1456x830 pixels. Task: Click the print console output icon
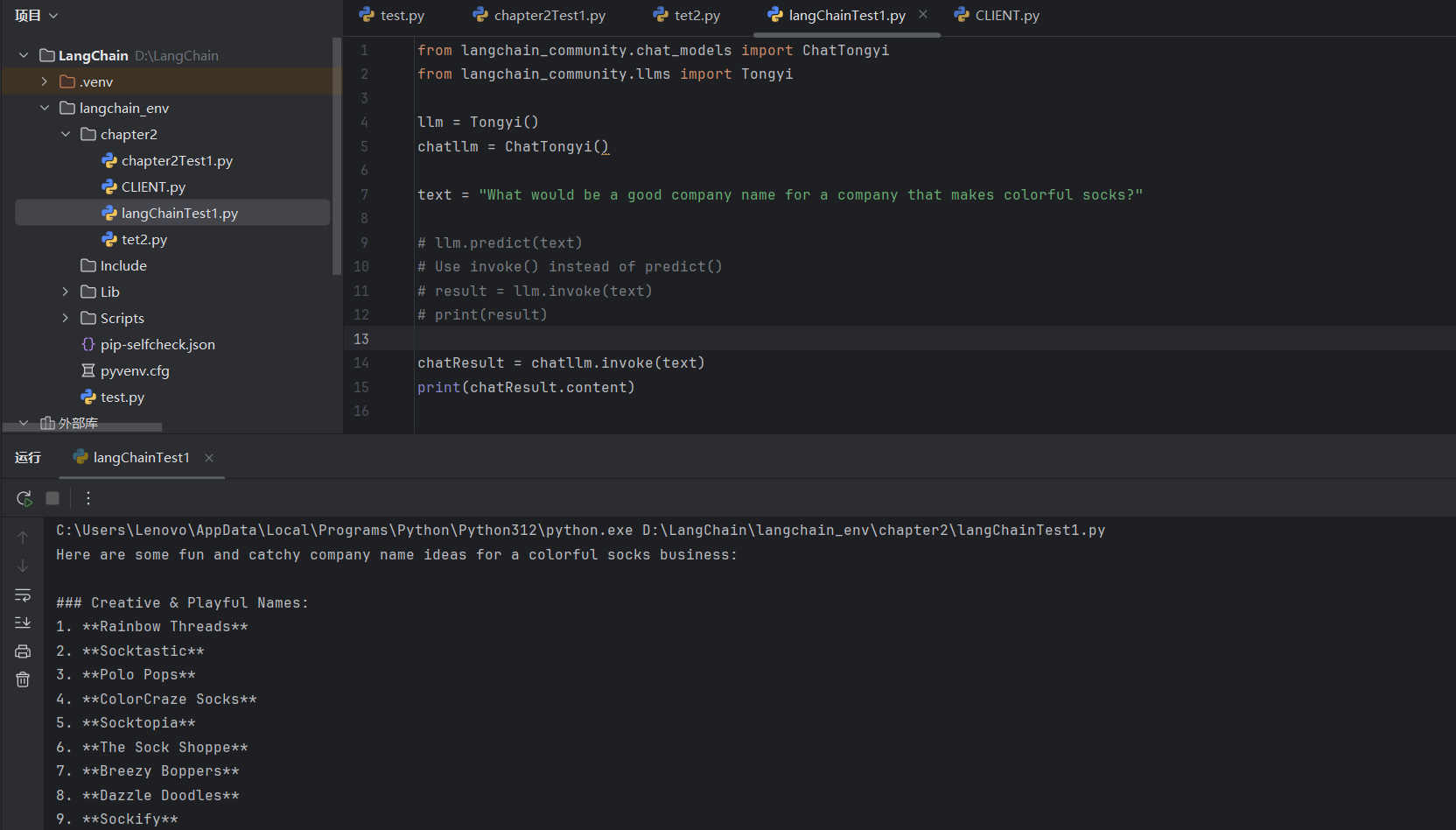[x=23, y=651]
